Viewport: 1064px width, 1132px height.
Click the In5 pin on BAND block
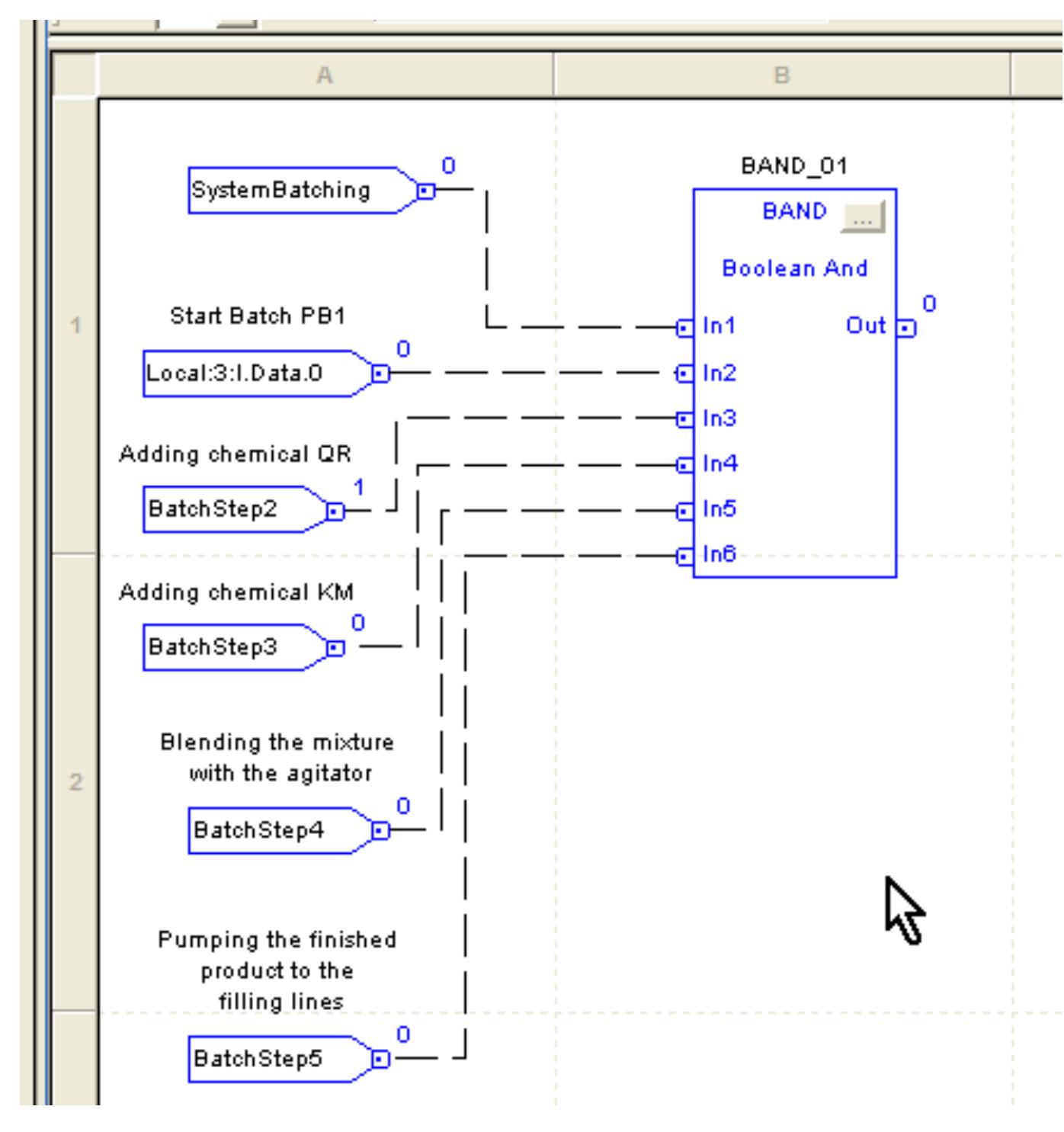pyautogui.click(x=684, y=511)
